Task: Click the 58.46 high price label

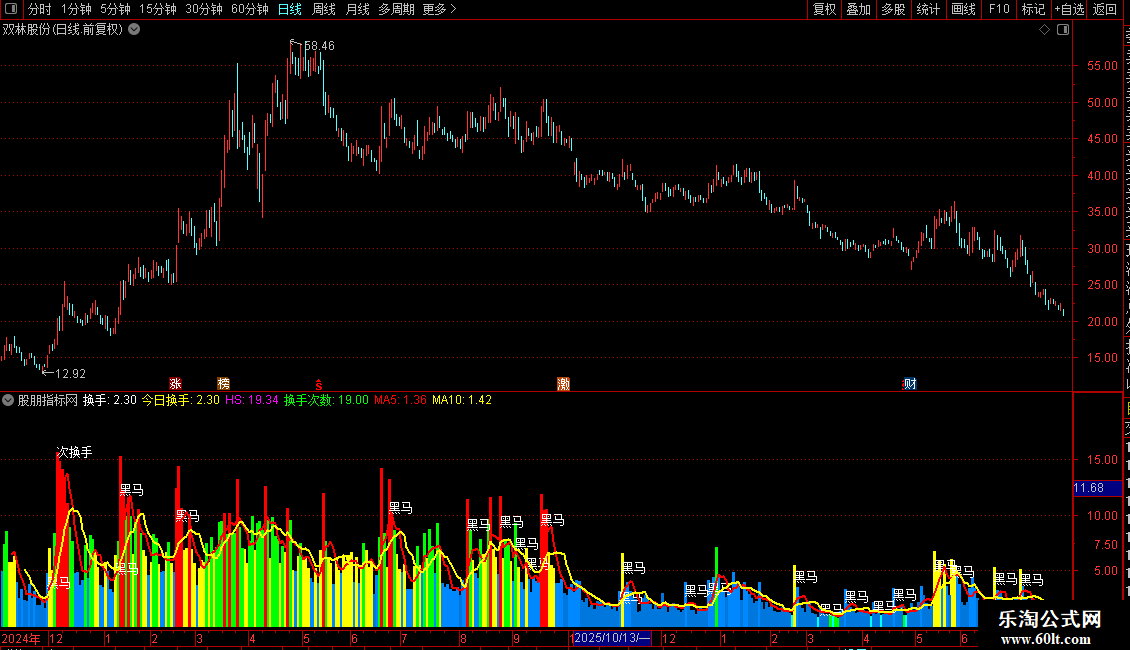Action: click(319, 45)
